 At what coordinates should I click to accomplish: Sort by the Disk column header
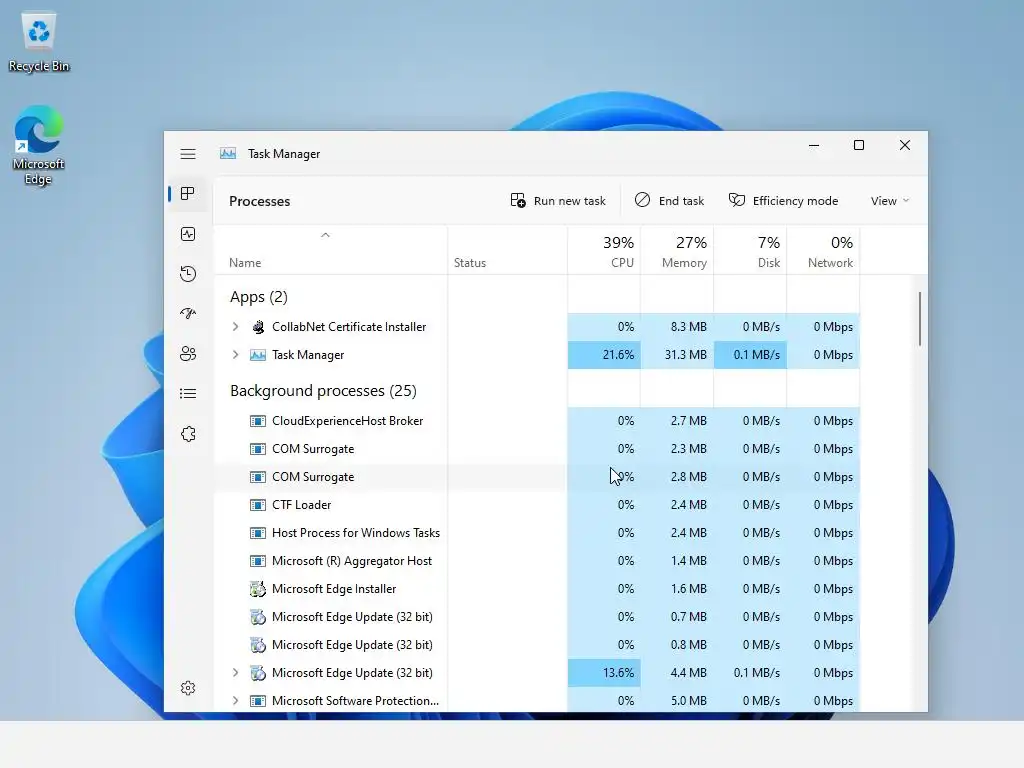(750, 251)
